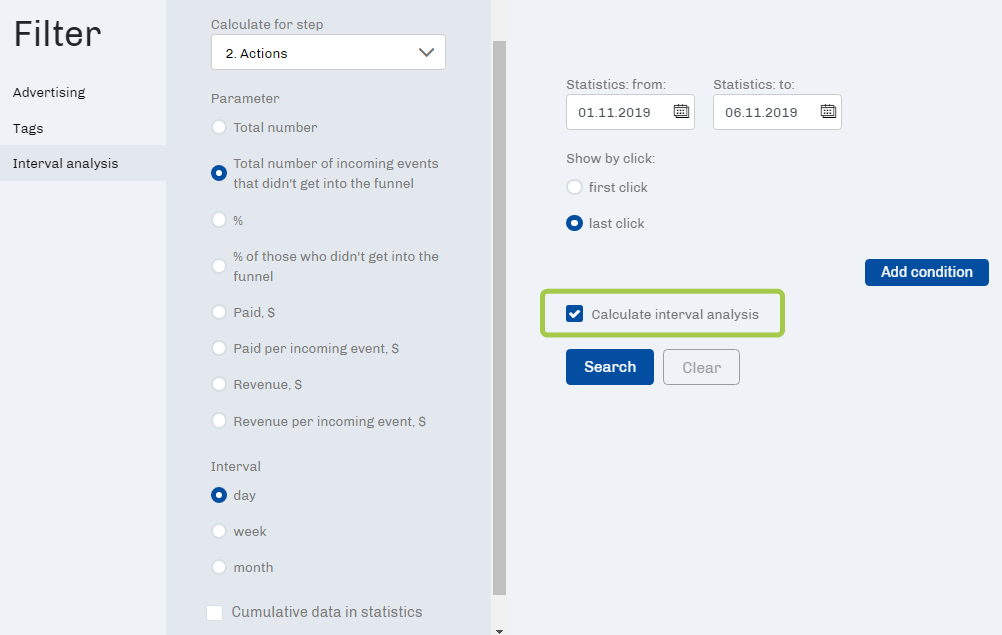Viewport: 1002px width, 635px height.
Task: Select the Total number parameter
Action: 219,127
